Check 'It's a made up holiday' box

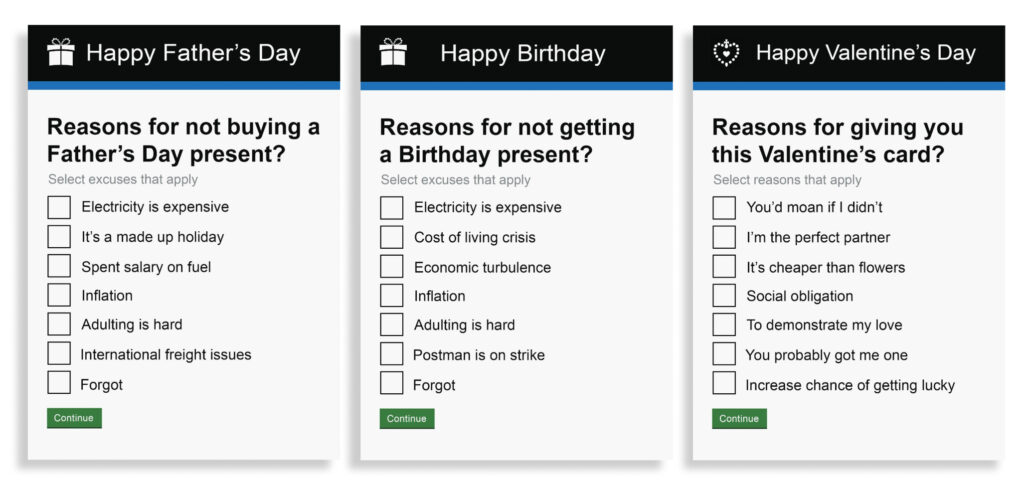click(59, 237)
